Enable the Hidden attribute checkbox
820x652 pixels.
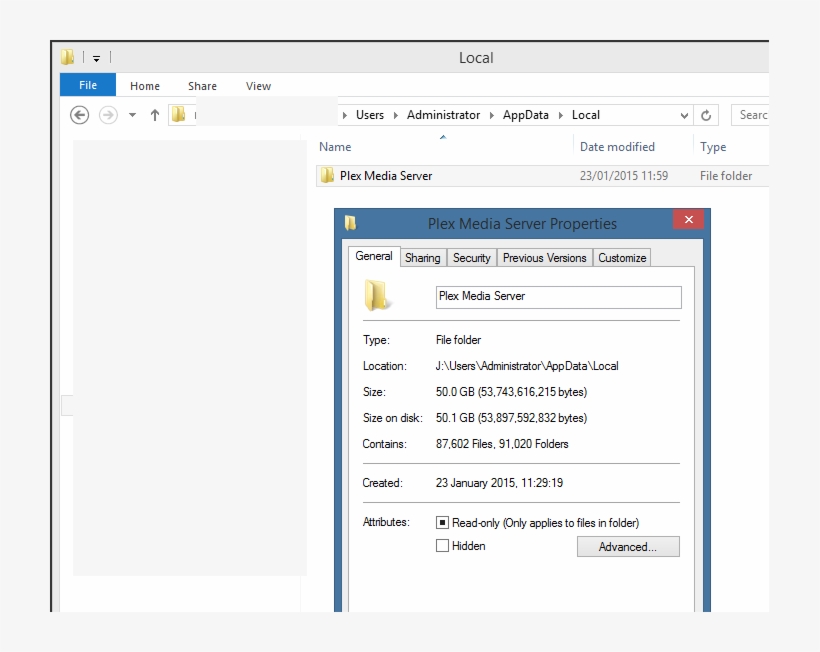click(441, 545)
